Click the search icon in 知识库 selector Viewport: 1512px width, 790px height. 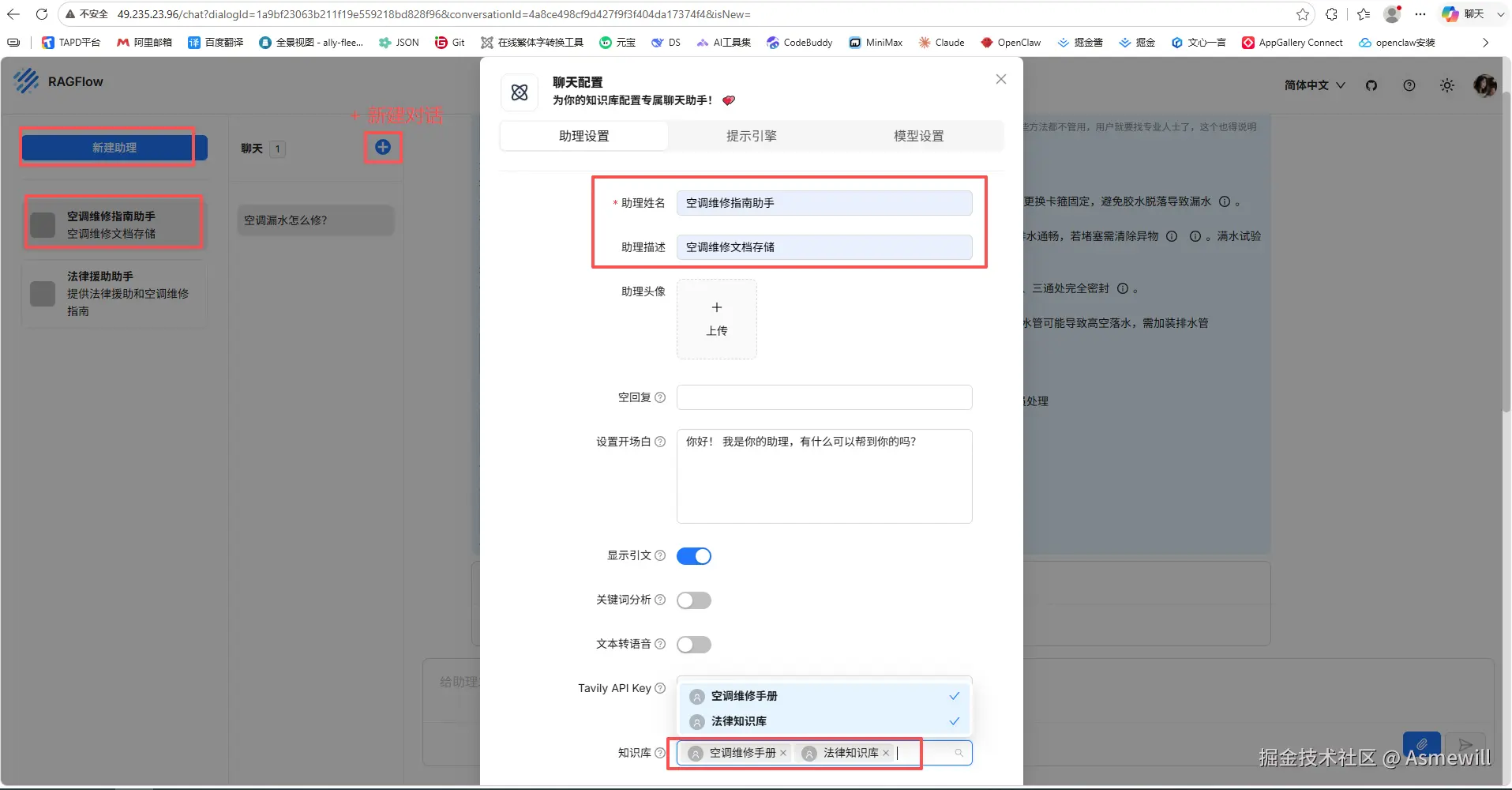[959, 753]
